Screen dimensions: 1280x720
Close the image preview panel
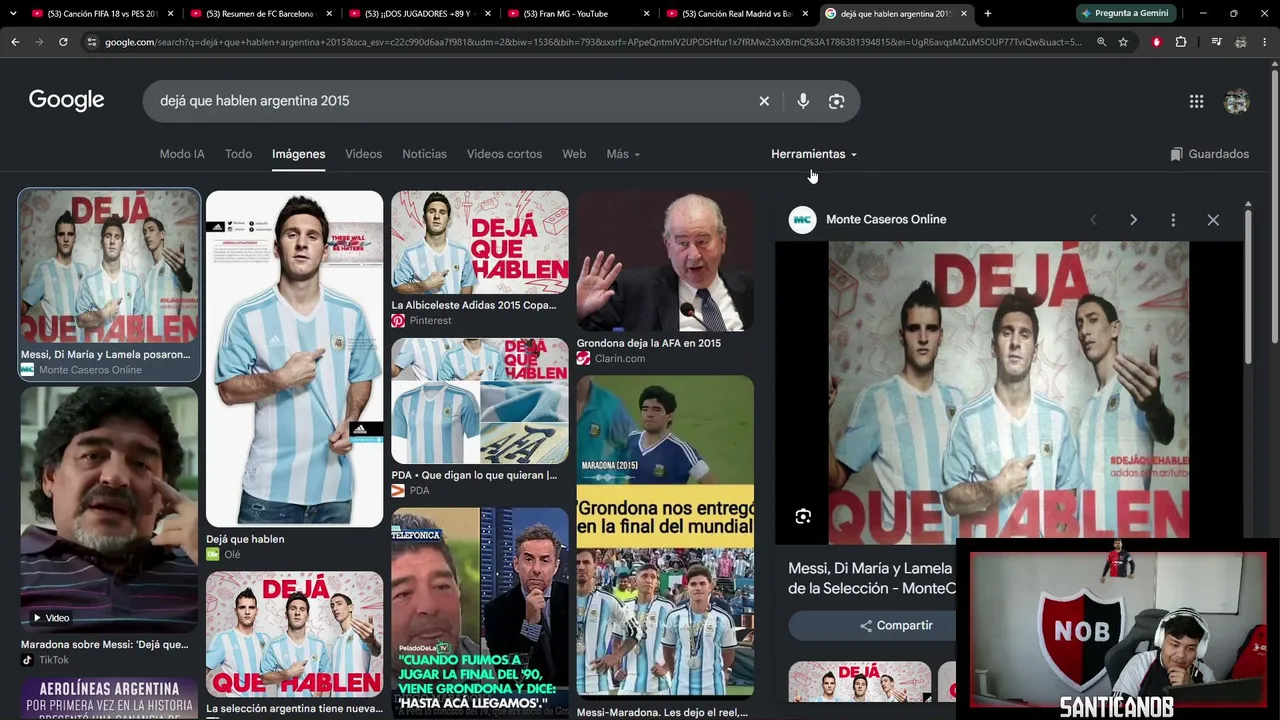[1213, 220]
